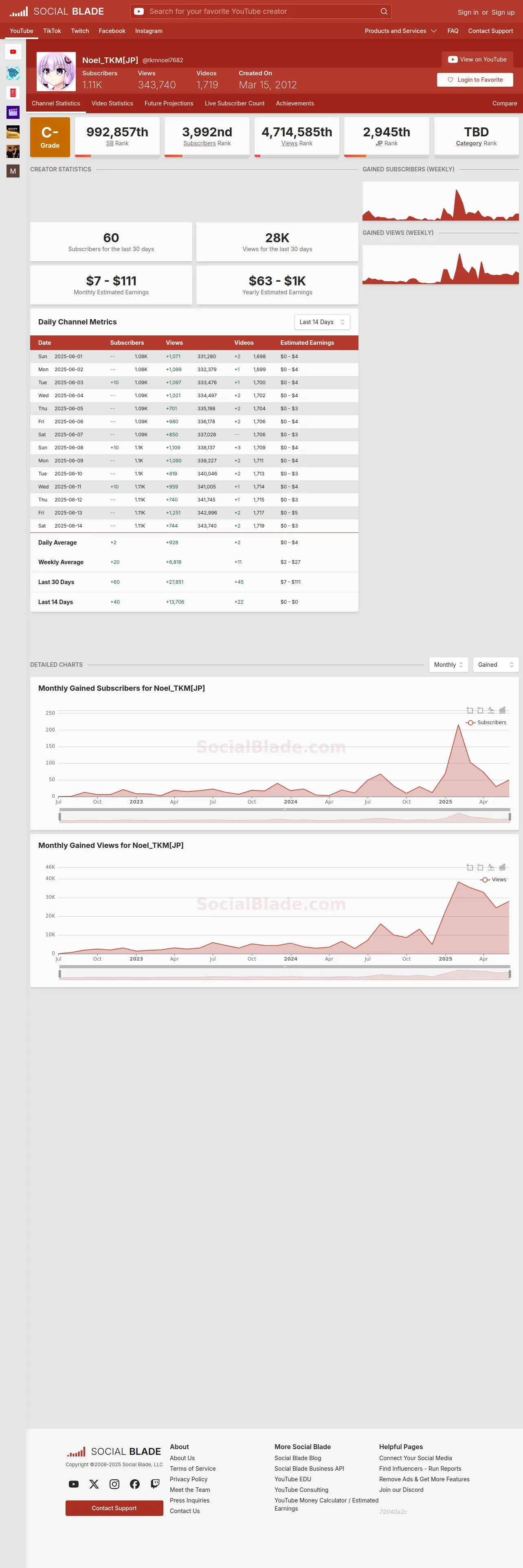Open the Live Subscriber Count tab

point(234,103)
